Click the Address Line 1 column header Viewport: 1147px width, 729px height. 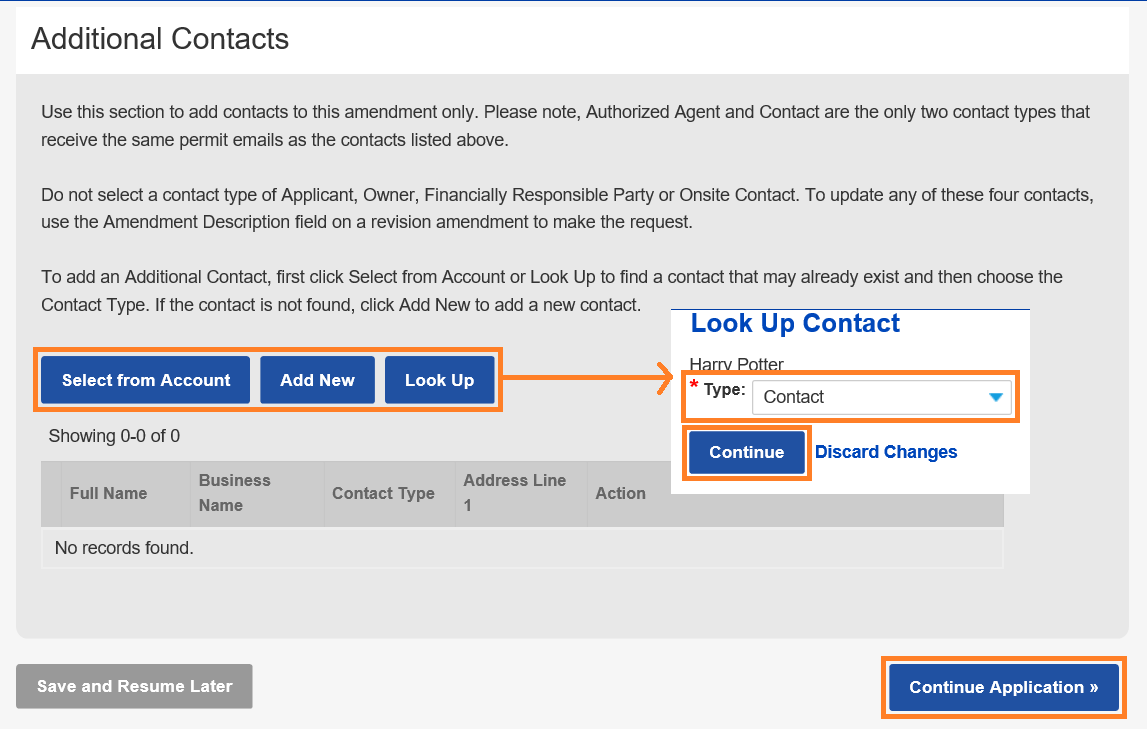(x=514, y=493)
